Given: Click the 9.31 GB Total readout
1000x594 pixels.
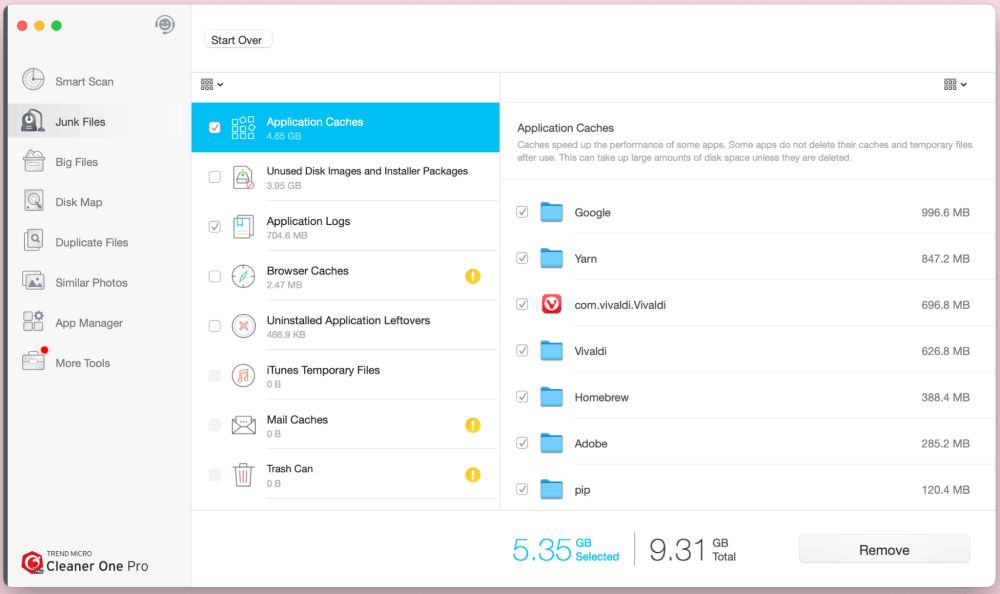Looking at the screenshot, I should point(693,549).
